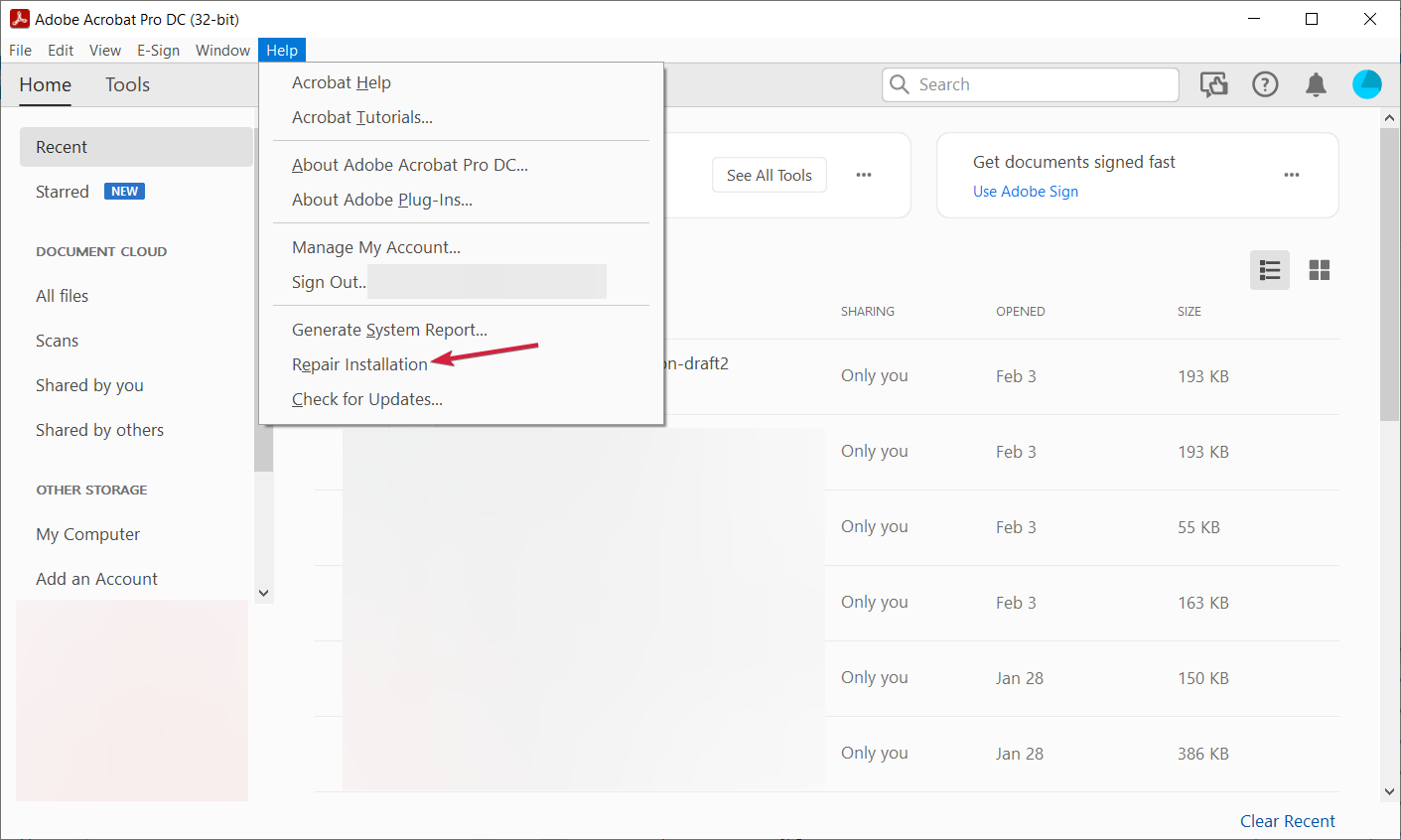Image resolution: width=1401 pixels, height=840 pixels.
Task: Open the Help question mark icon
Action: coord(1265,84)
